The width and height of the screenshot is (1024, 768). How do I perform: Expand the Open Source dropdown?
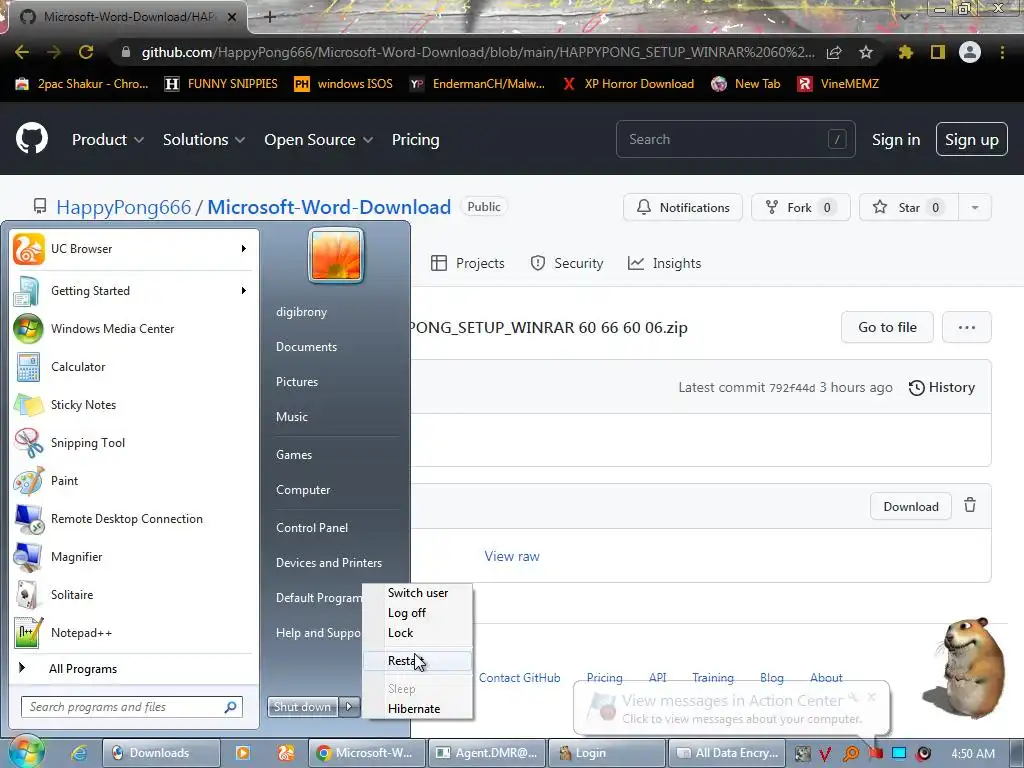click(319, 140)
